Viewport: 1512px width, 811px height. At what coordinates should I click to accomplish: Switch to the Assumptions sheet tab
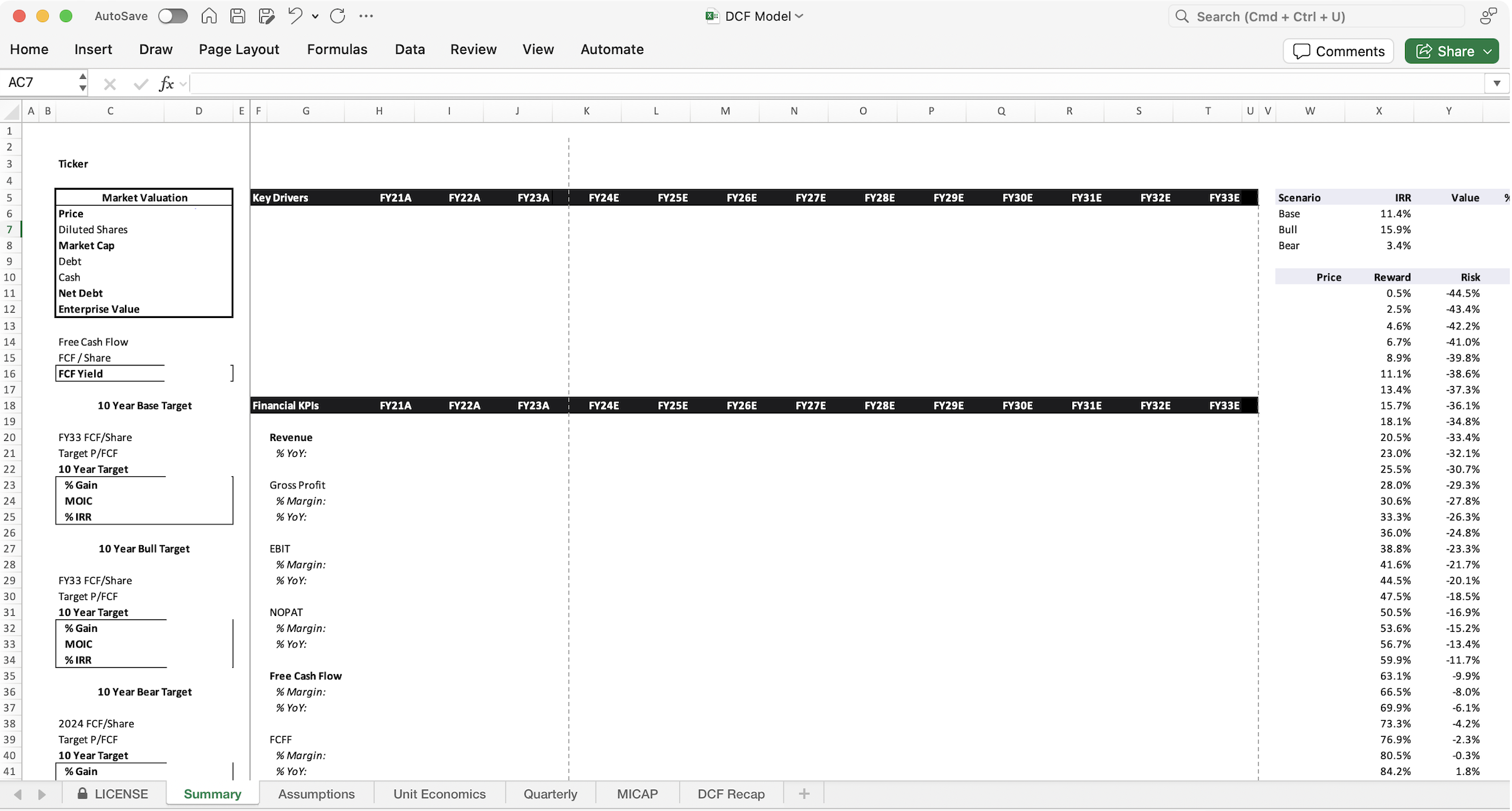pyautogui.click(x=316, y=794)
